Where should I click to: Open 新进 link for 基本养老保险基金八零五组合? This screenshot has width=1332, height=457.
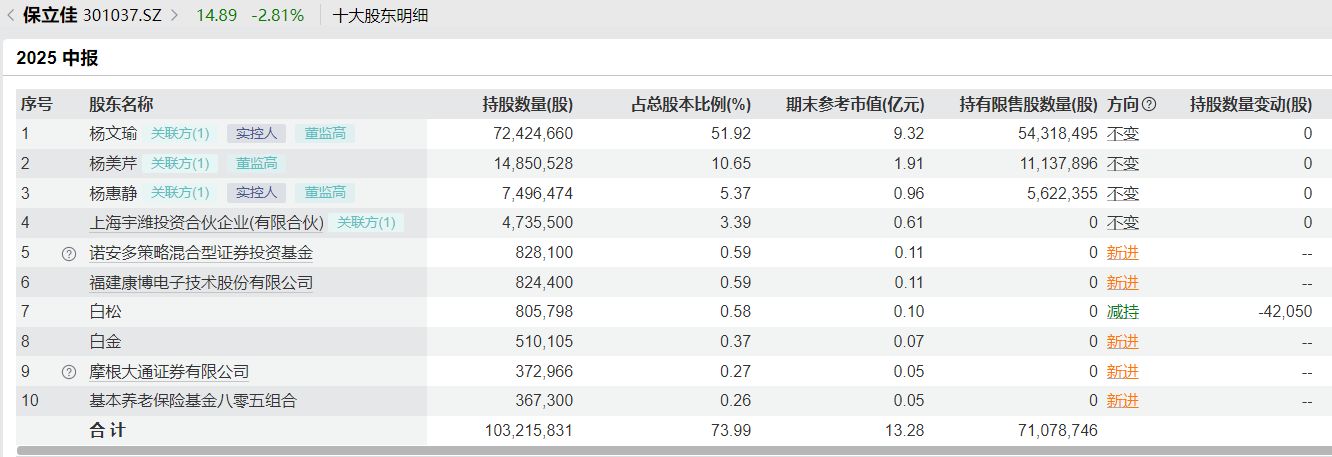click(1122, 401)
